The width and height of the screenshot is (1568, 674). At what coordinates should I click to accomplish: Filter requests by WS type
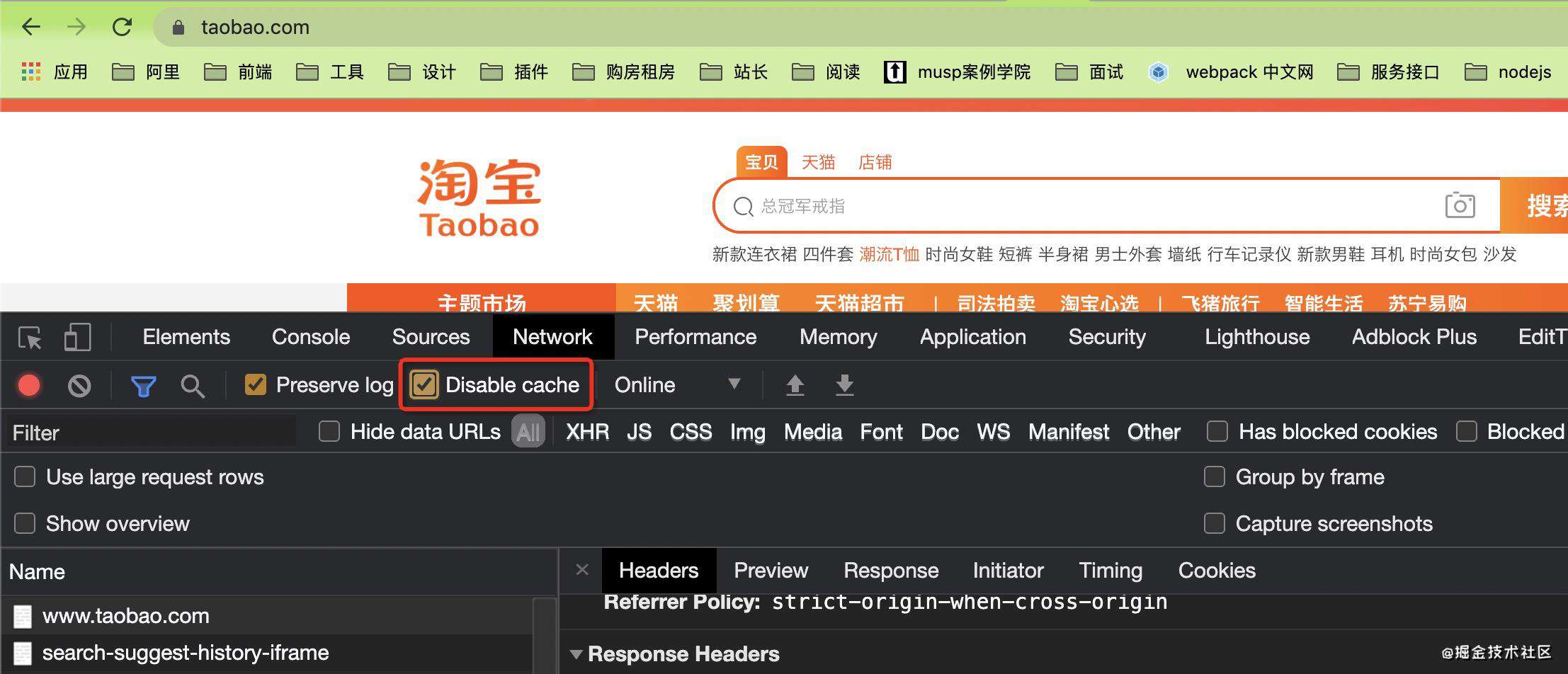993,432
